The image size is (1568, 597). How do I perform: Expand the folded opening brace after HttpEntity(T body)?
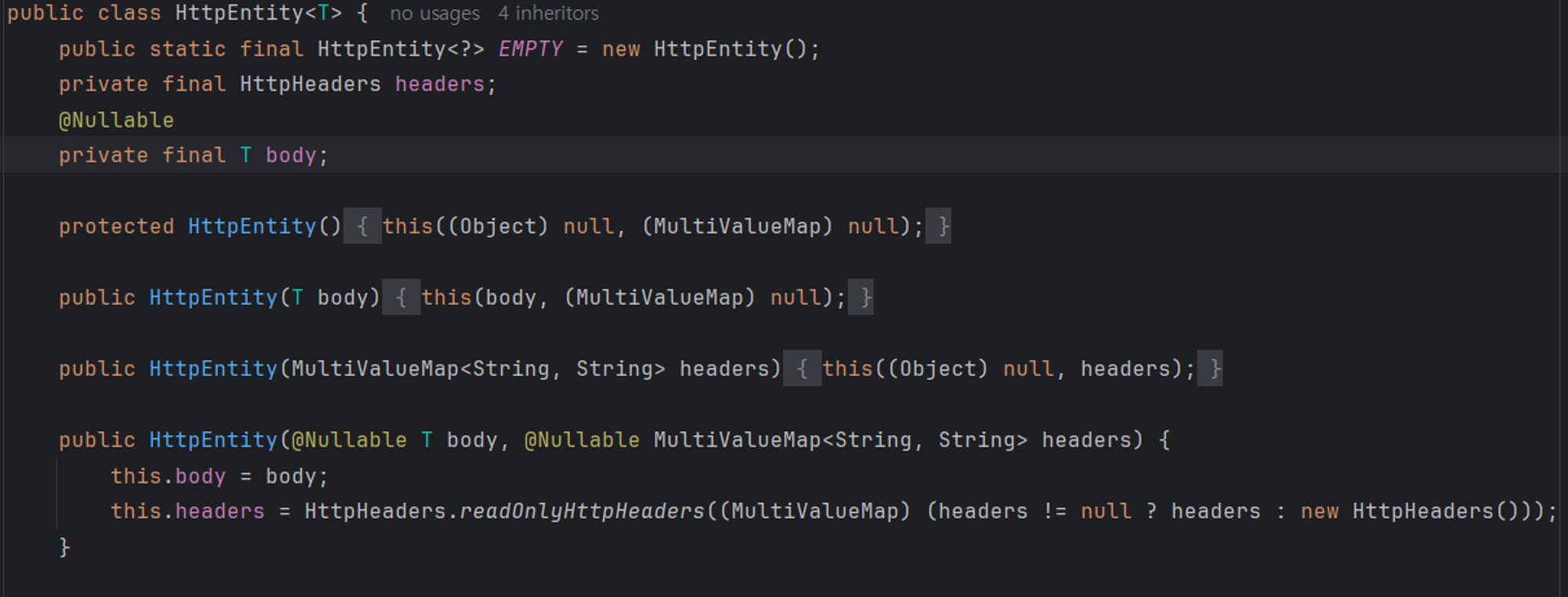click(x=401, y=297)
